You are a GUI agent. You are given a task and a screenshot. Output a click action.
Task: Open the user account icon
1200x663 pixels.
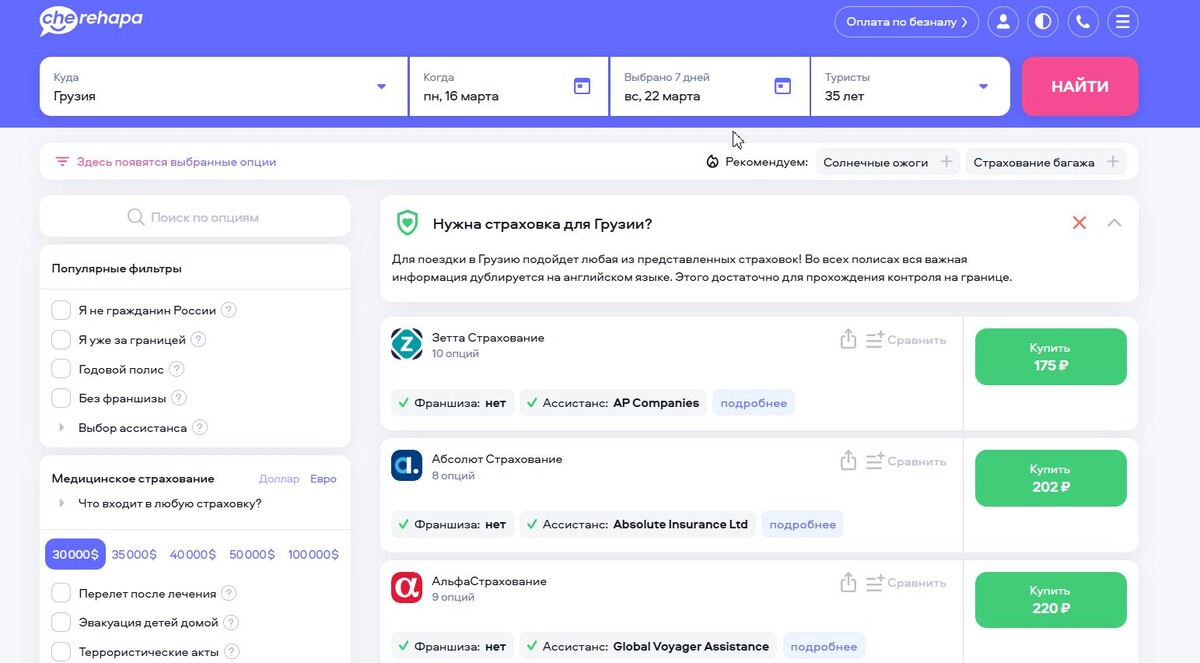click(x=1003, y=21)
